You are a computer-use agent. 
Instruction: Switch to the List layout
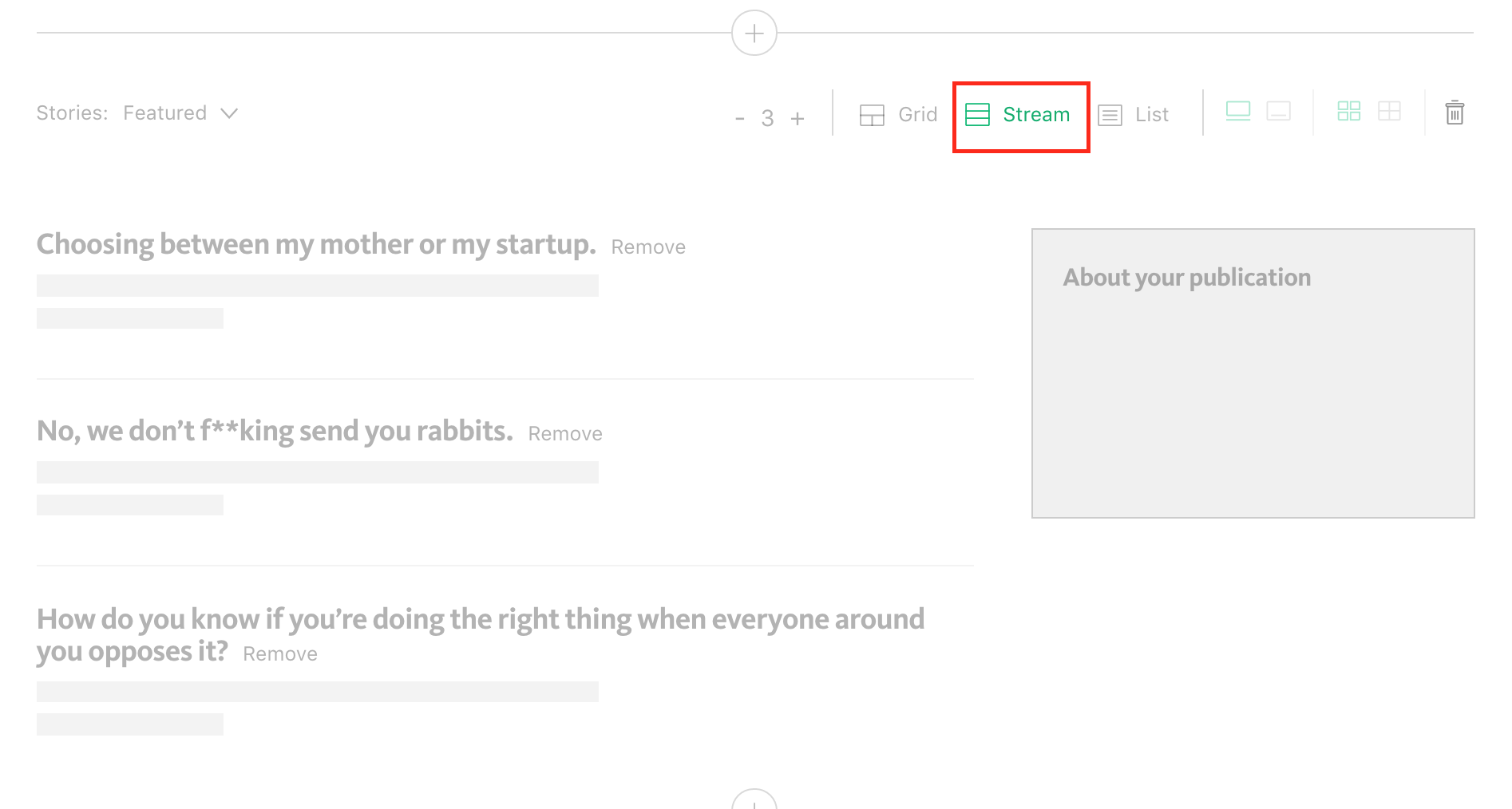1134,115
